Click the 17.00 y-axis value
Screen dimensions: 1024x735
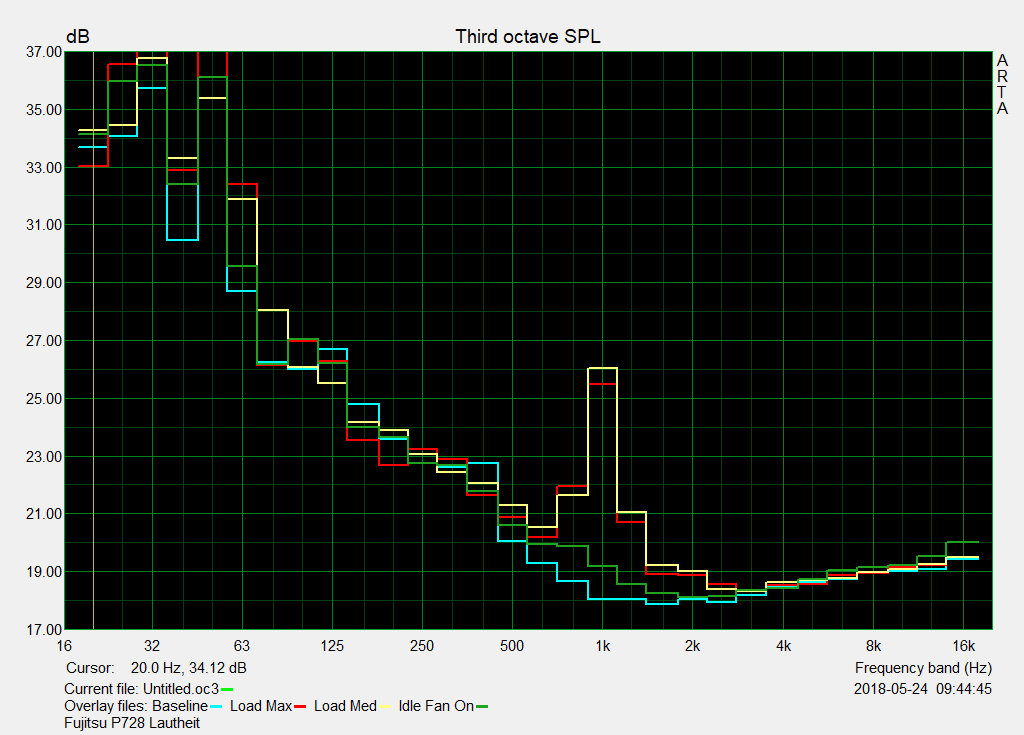point(44,630)
